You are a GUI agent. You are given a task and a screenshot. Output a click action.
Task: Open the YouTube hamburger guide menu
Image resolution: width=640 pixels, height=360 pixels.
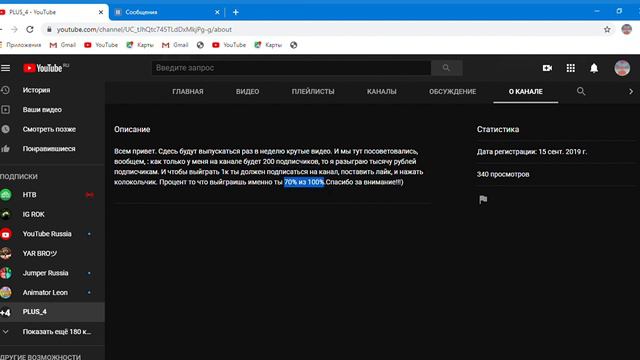coord(5,68)
